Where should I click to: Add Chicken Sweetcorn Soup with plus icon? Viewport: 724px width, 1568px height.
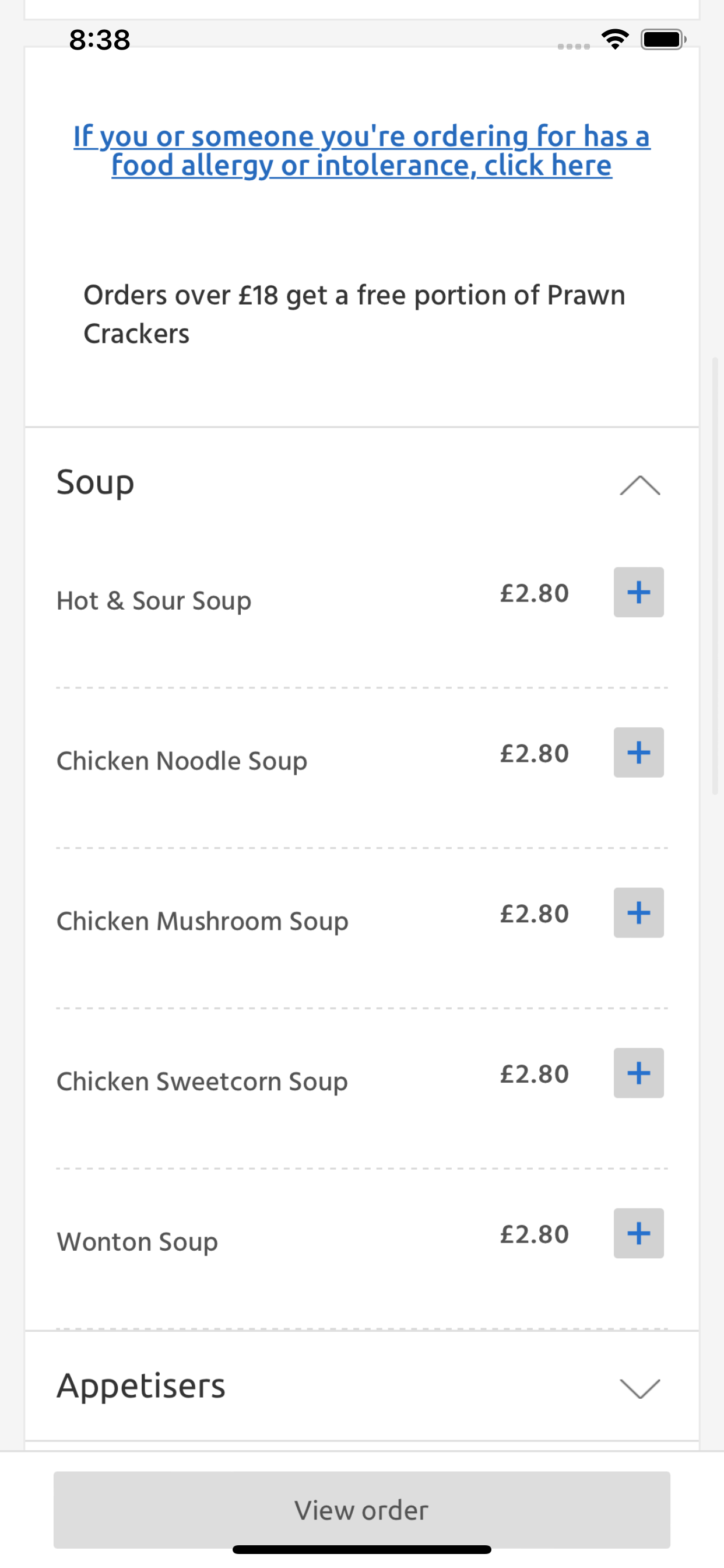(x=638, y=1073)
